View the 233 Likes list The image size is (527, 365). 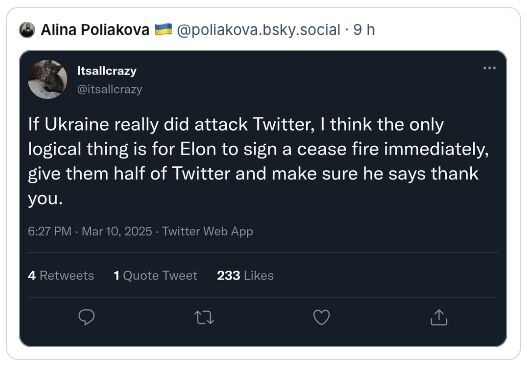pos(245,276)
